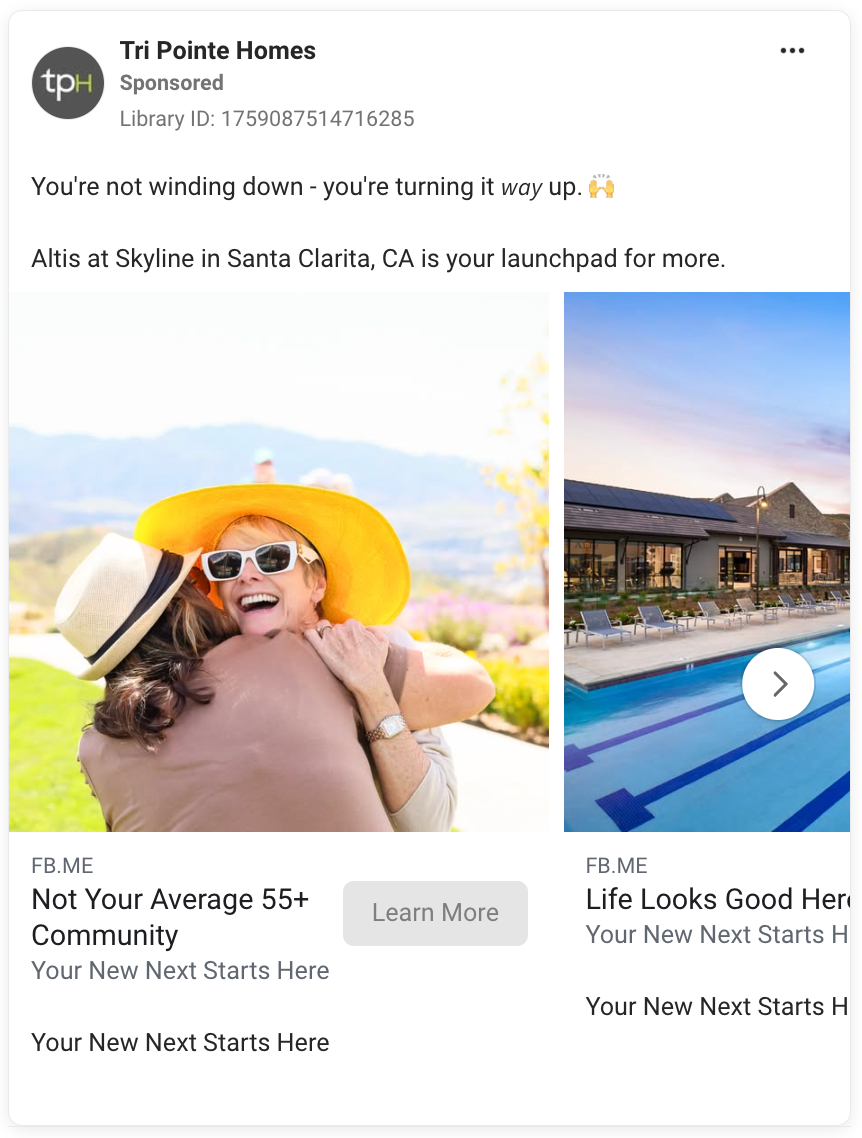Viewport: 862px width, 1138px height.
Task: Click the Not Your Average 55+ Community headline
Action: [x=171, y=917]
